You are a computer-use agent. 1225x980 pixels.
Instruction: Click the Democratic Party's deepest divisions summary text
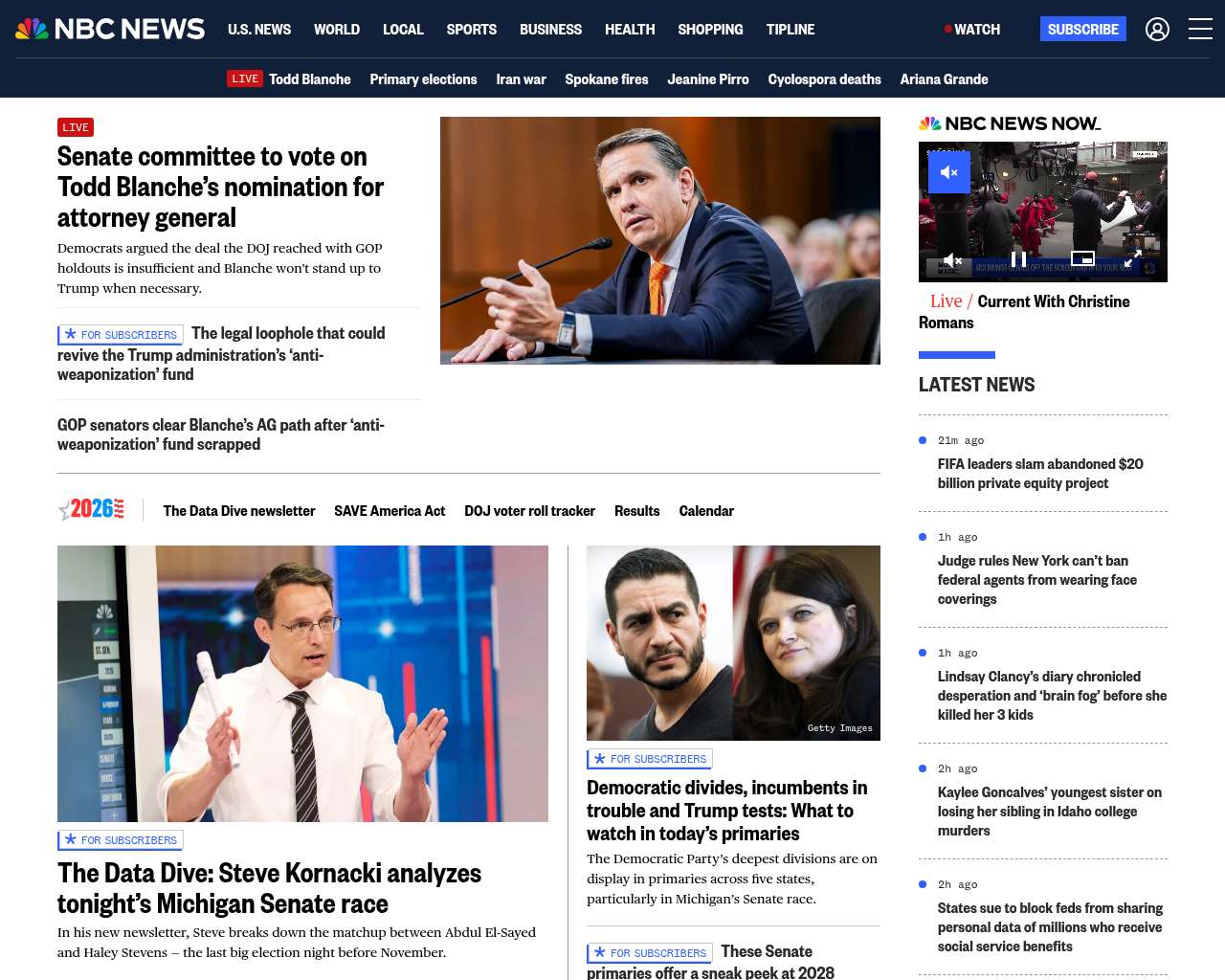pos(732,879)
